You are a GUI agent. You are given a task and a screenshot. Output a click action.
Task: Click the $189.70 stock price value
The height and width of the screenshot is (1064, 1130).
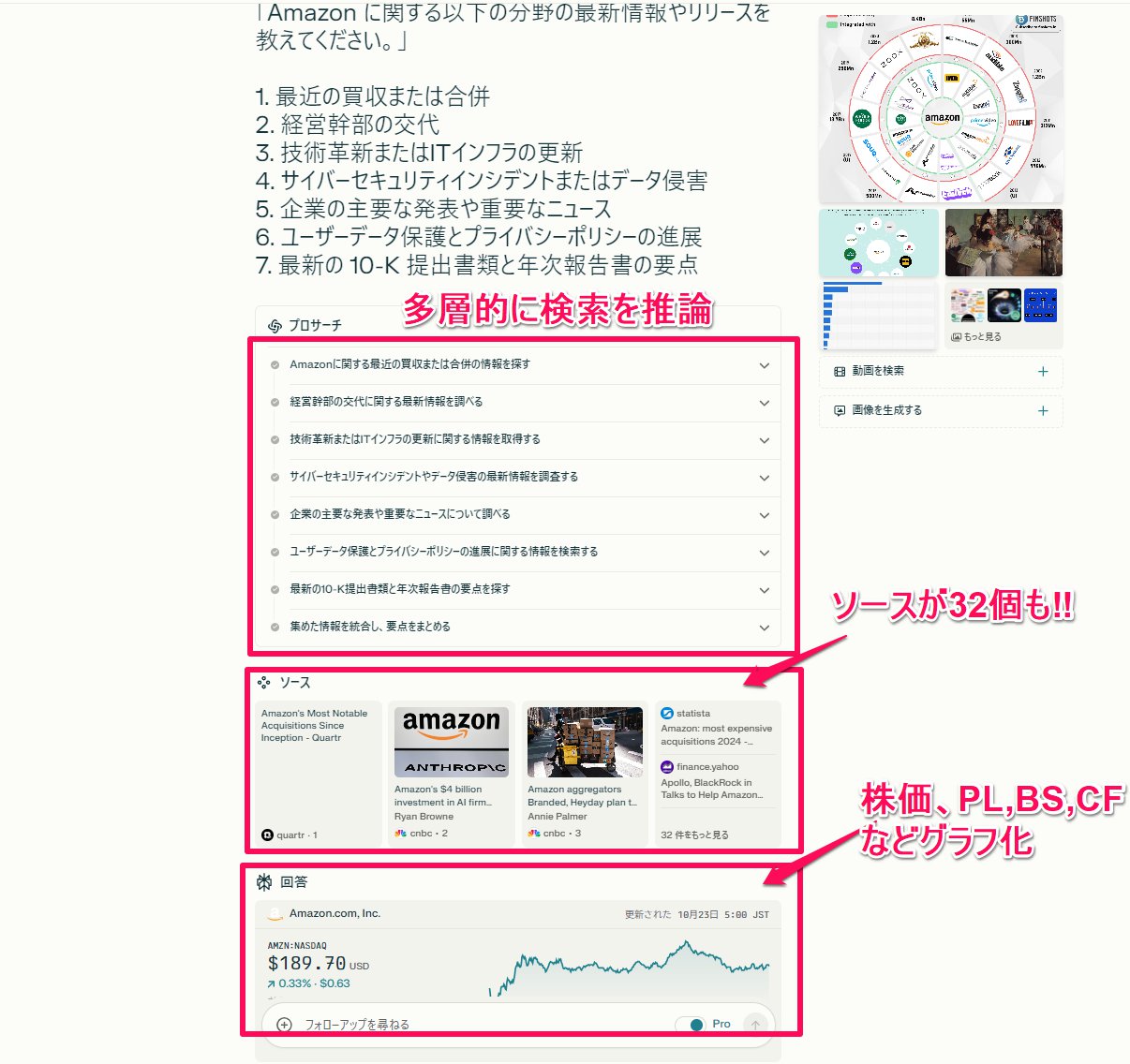[x=306, y=964]
